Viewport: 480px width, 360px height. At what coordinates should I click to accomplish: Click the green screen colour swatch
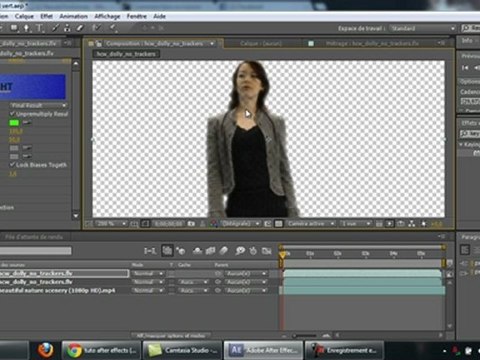pos(14,123)
